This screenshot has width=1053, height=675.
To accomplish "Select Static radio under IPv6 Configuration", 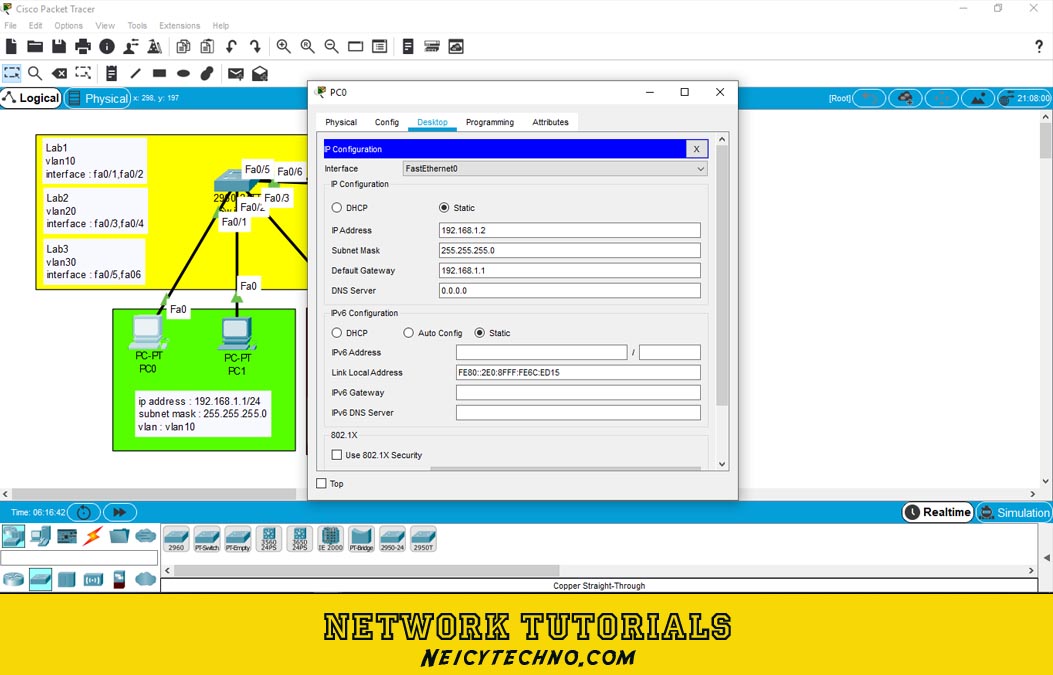I will 479,332.
